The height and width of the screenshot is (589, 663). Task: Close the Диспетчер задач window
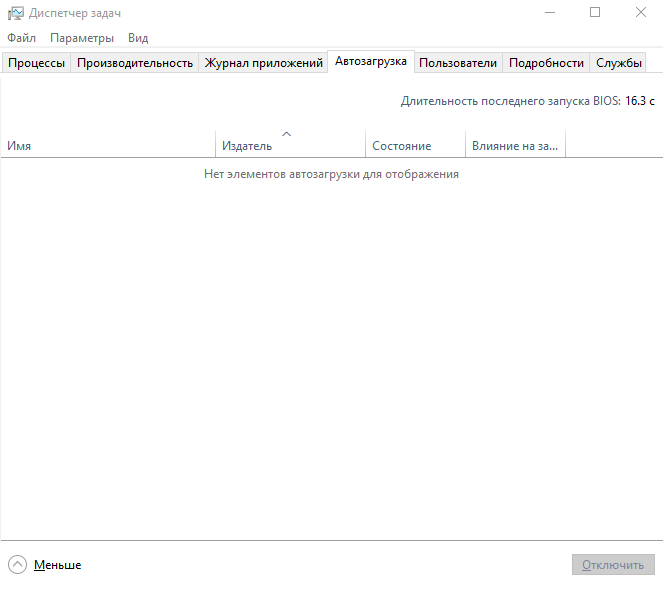[x=641, y=13]
